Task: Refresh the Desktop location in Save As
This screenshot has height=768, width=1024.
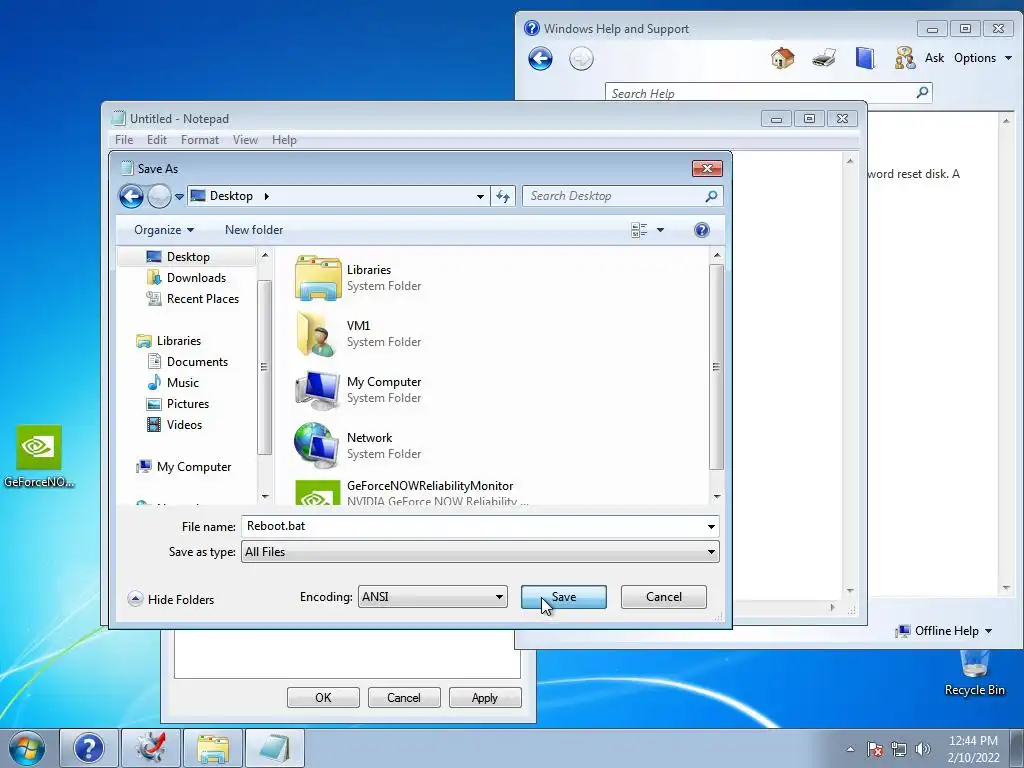Action: pyautogui.click(x=502, y=196)
